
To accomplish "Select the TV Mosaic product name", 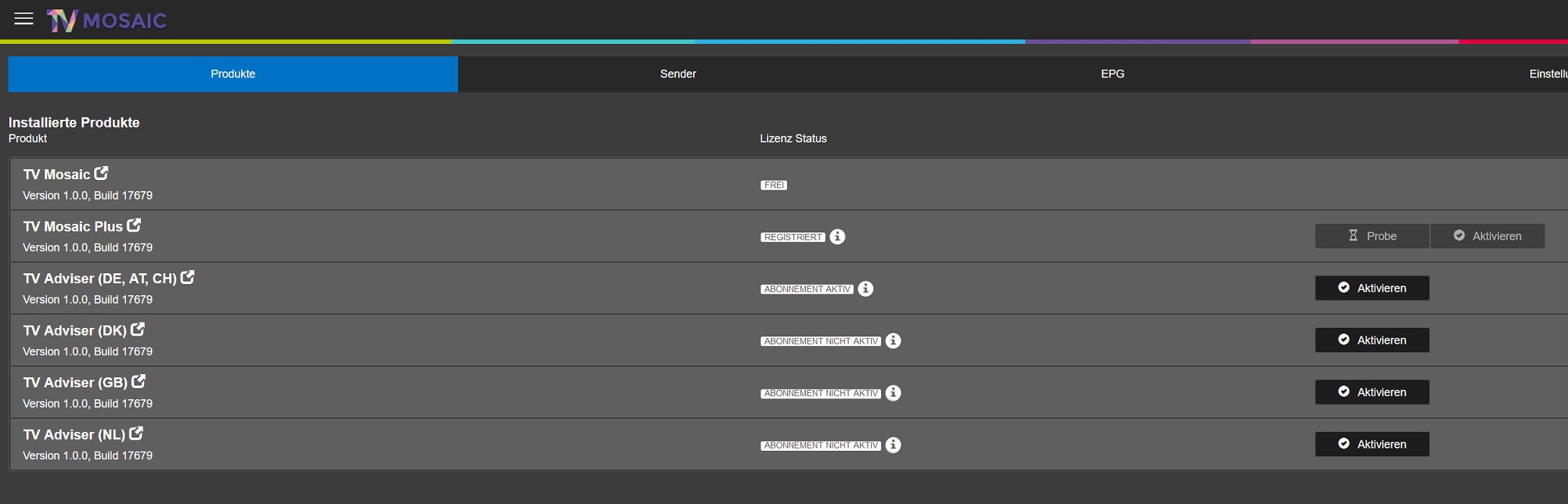I will point(56,175).
